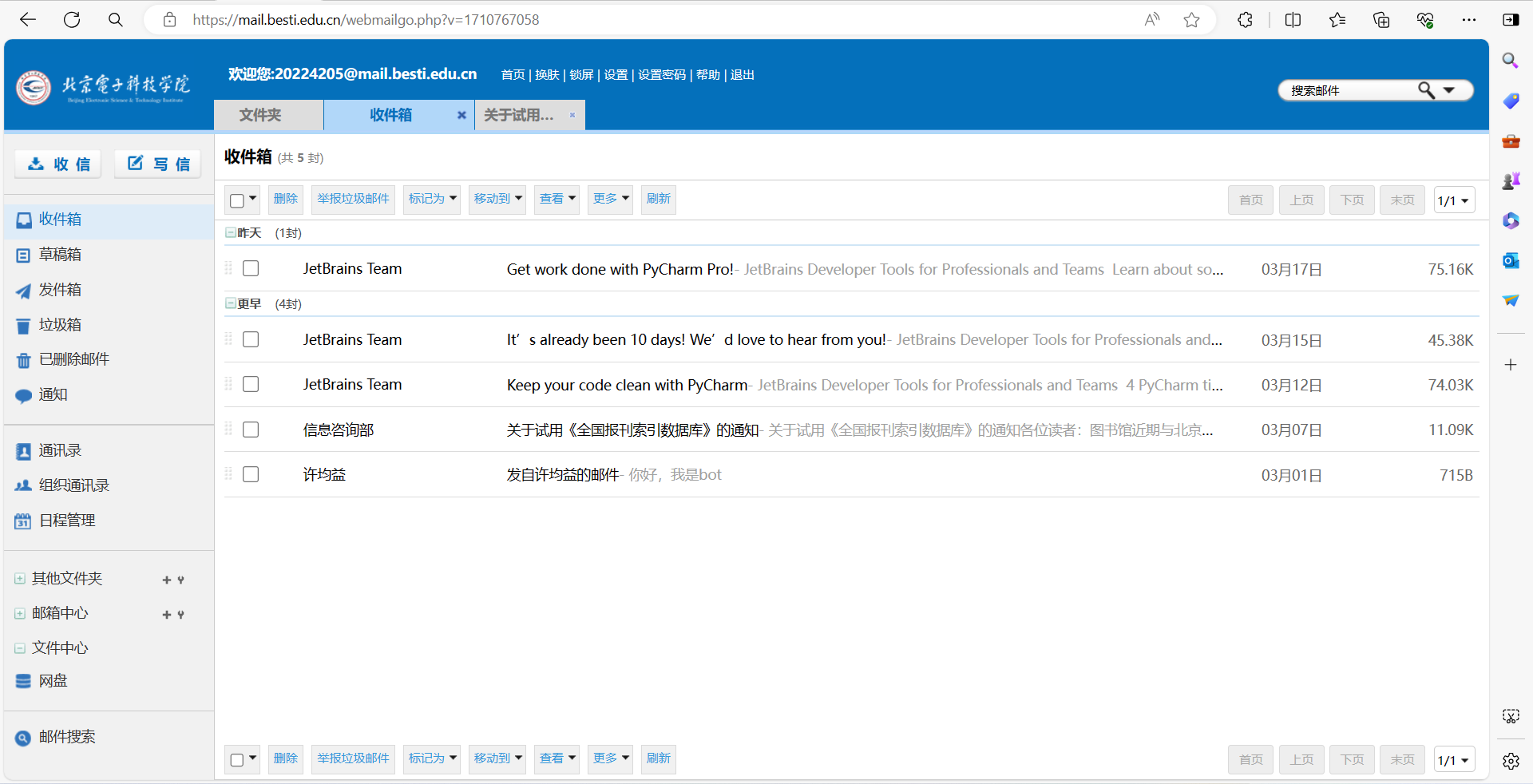Click the top 举报垃圾邮件 button

353,199
